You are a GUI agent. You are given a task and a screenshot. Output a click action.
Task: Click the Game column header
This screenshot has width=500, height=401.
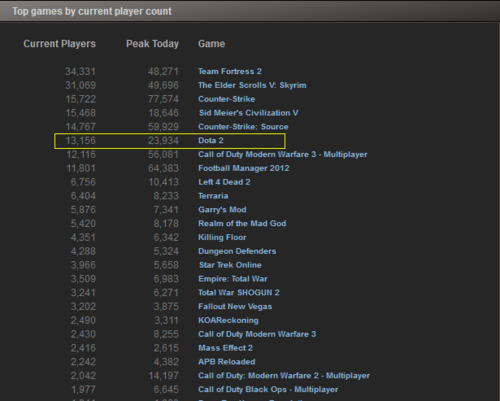[211, 44]
